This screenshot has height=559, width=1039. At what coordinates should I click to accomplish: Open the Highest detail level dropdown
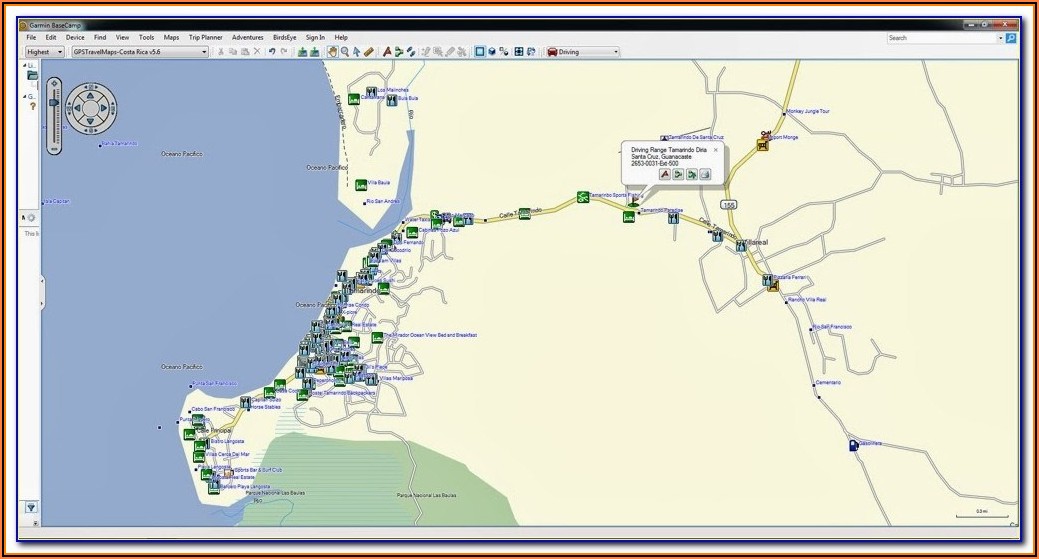(44, 52)
